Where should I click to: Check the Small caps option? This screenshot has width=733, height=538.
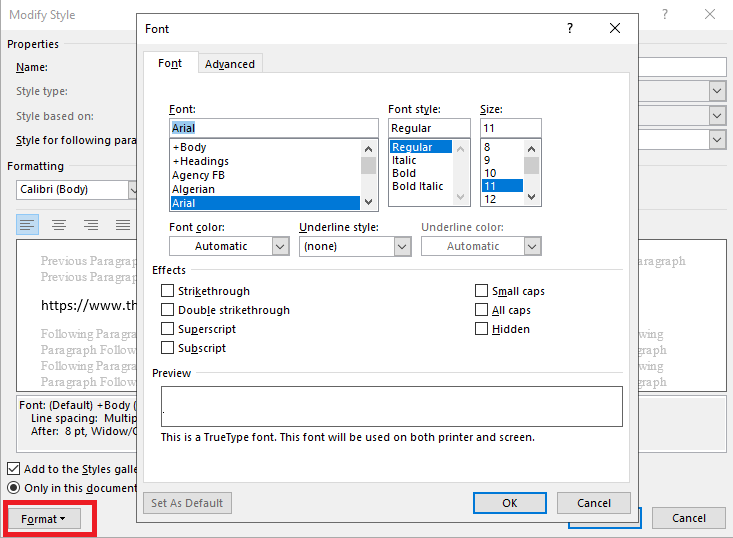click(x=481, y=291)
